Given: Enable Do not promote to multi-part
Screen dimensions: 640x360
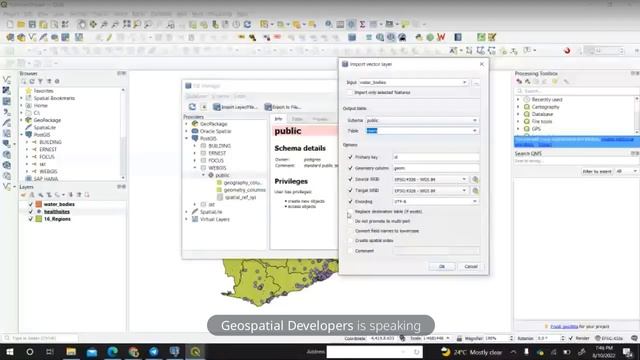Looking at the screenshot, I should coord(350,221).
